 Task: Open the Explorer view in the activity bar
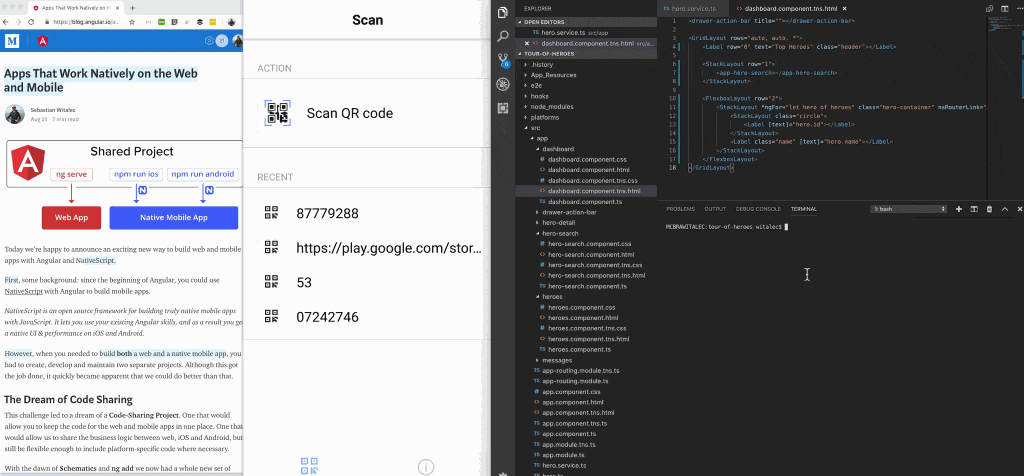tap(503, 12)
